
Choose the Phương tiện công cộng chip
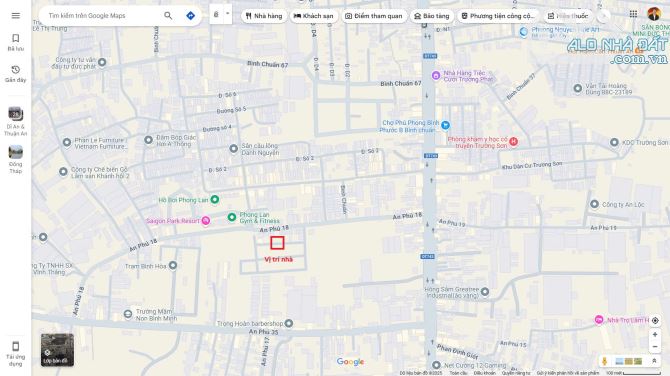coord(498,16)
